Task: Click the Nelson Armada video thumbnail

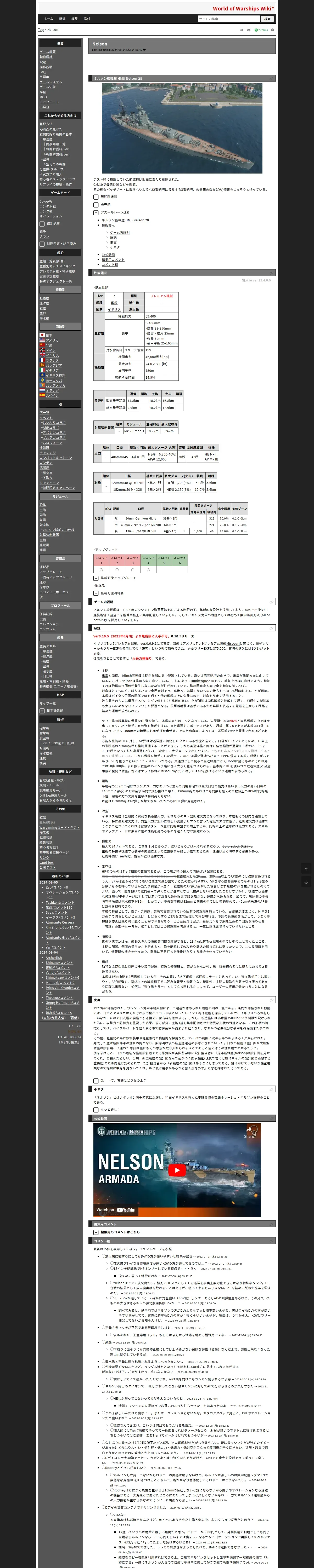Action: pyautogui.click(x=177, y=1170)
